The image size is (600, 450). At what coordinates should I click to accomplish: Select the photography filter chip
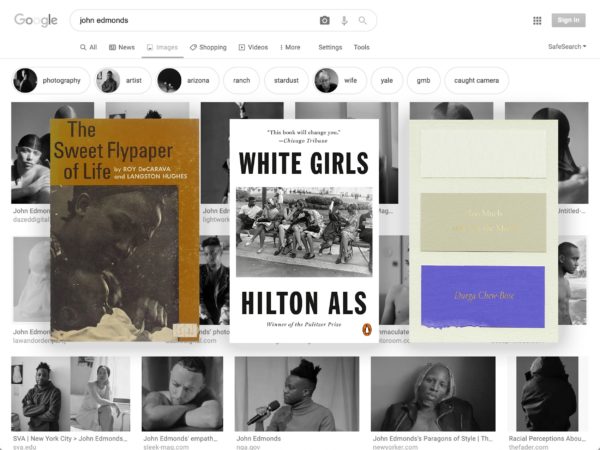pyautogui.click(x=51, y=80)
